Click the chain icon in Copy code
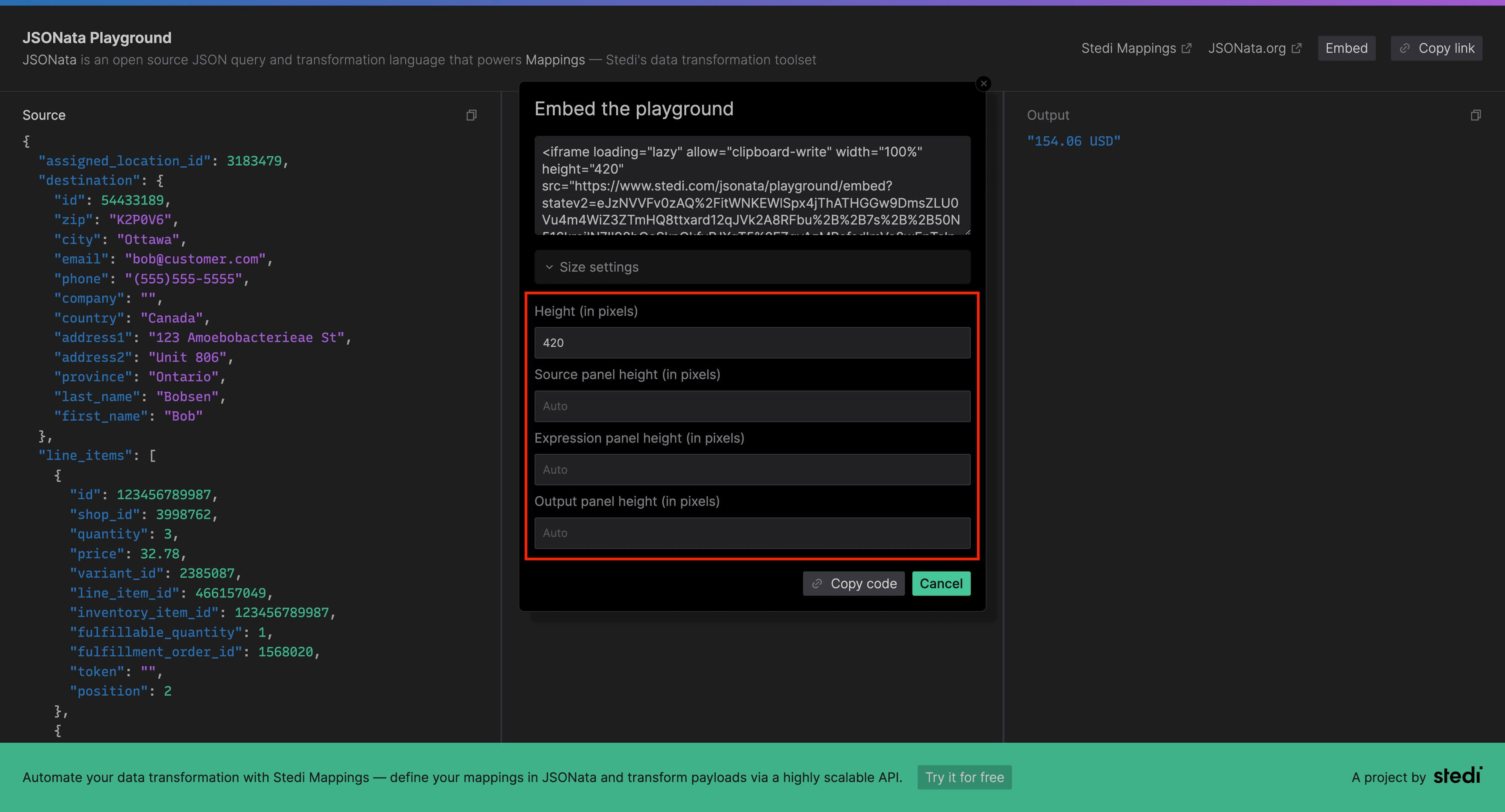The width and height of the screenshot is (1505, 812). pyautogui.click(x=817, y=583)
